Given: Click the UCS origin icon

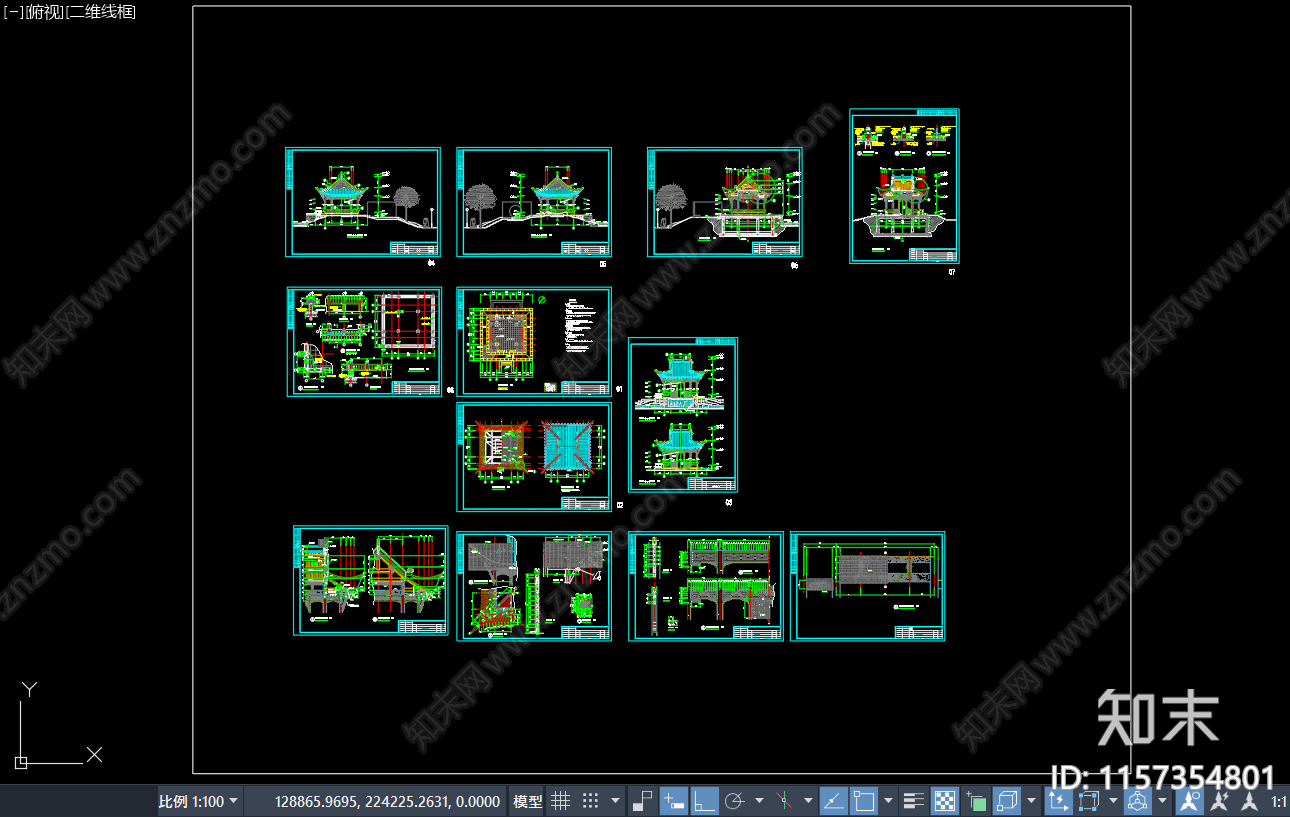Looking at the screenshot, I should pyautogui.click(x=20, y=763).
